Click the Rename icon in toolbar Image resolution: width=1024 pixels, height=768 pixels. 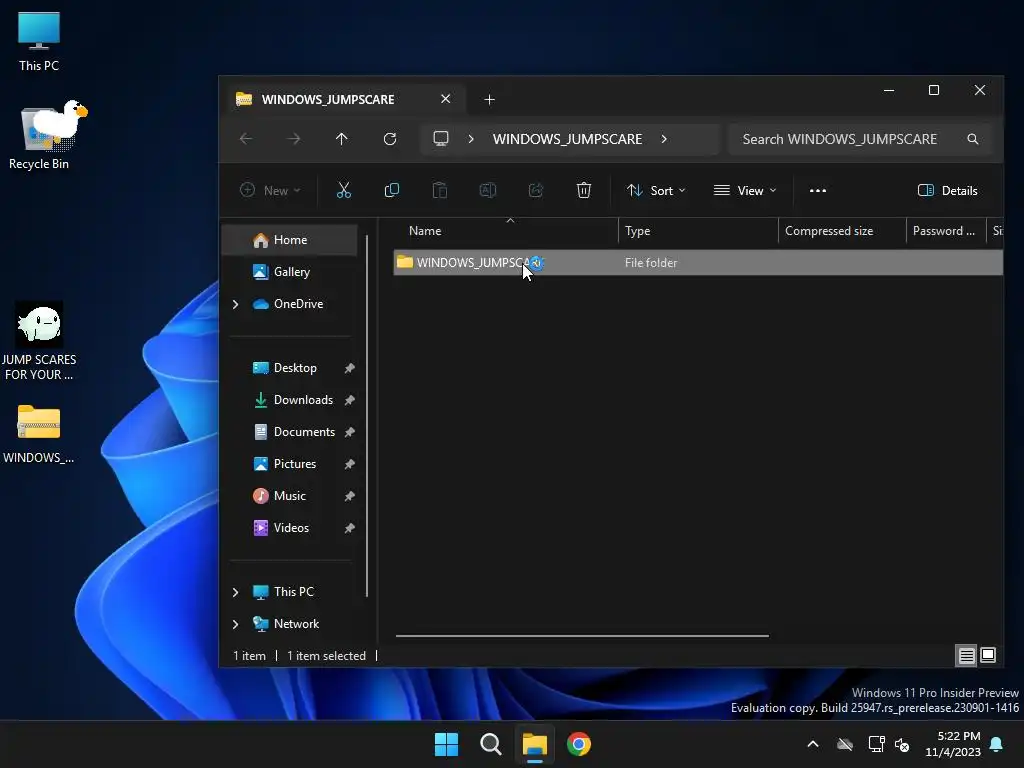tap(488, 190)
